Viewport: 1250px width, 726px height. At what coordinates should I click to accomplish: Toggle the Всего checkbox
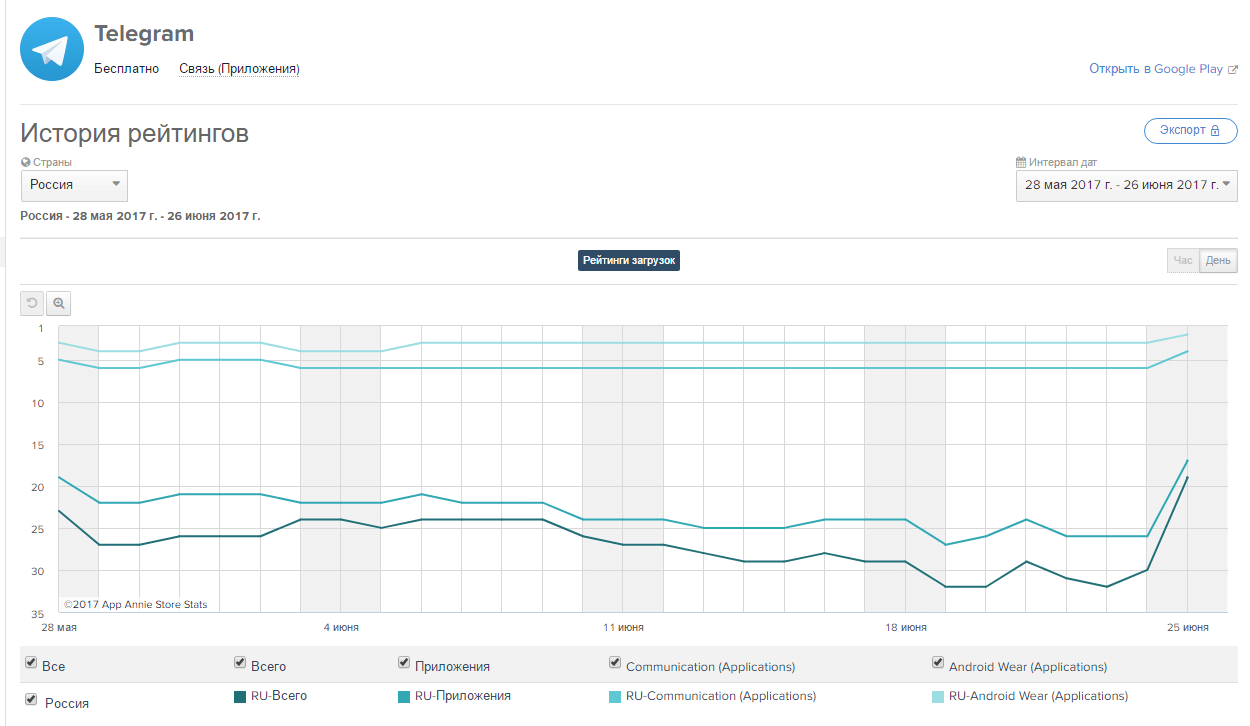[240, 662]
